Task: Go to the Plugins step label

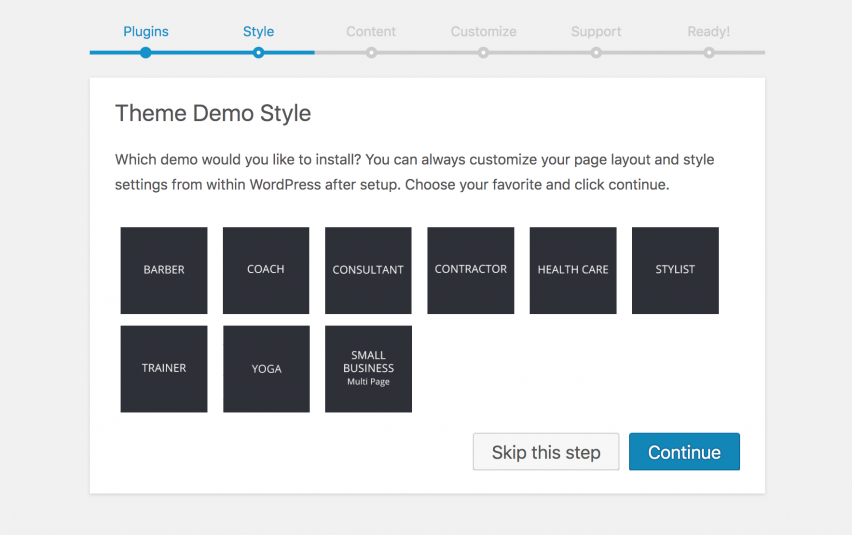Action: click(x=146, y=31)
